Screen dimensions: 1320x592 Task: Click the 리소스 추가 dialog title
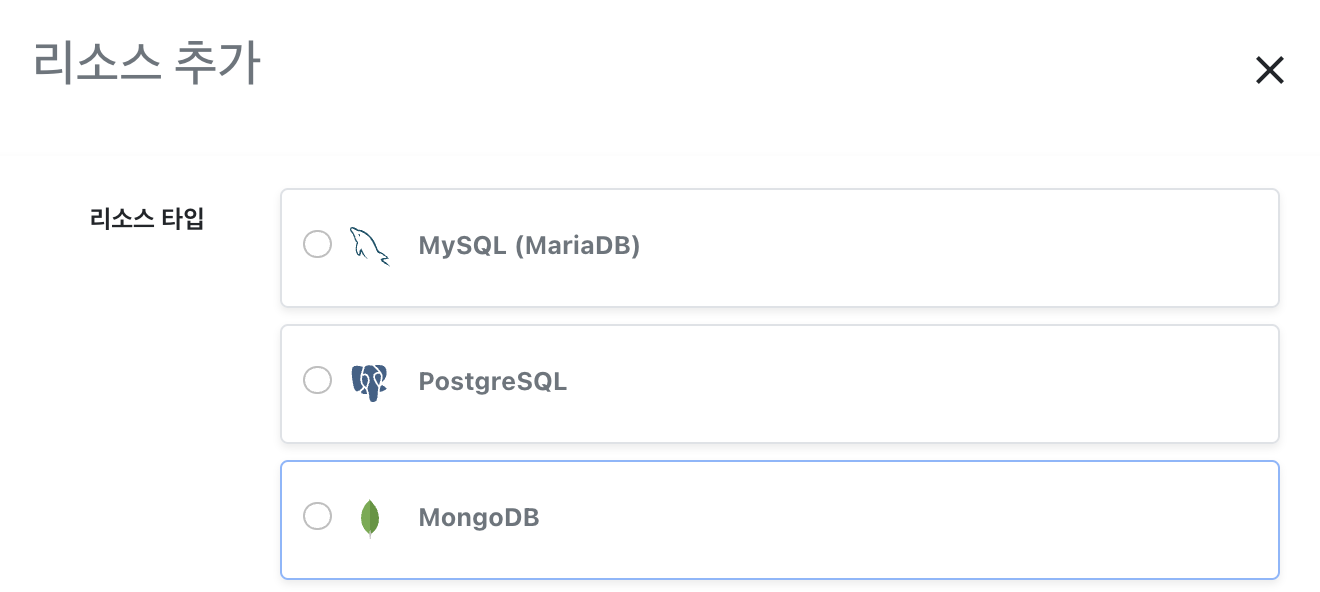click(x=147, y=64)
